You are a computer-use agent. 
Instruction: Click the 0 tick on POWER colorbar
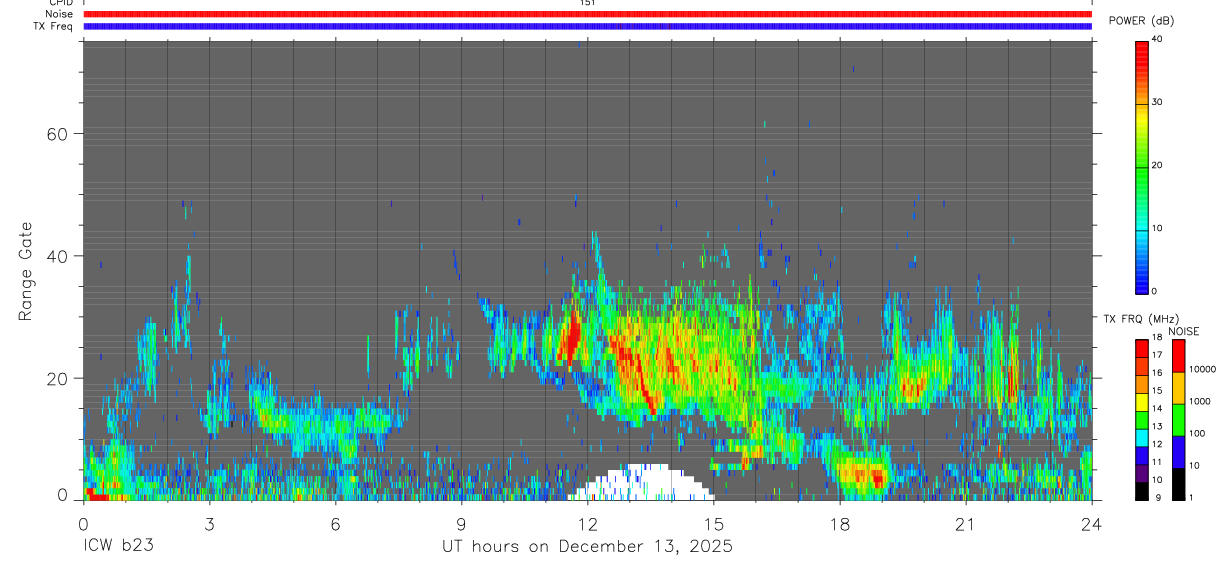click(x=1155, y=291)
